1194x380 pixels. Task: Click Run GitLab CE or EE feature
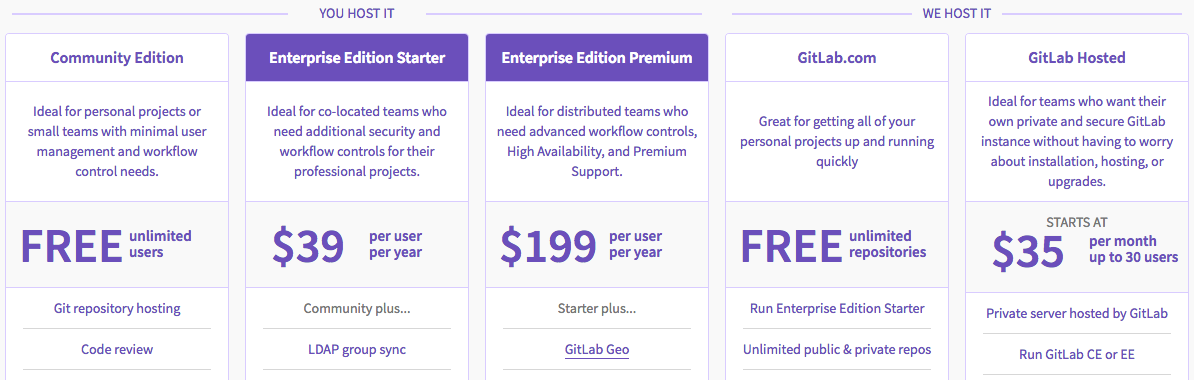pos(1077,354)
